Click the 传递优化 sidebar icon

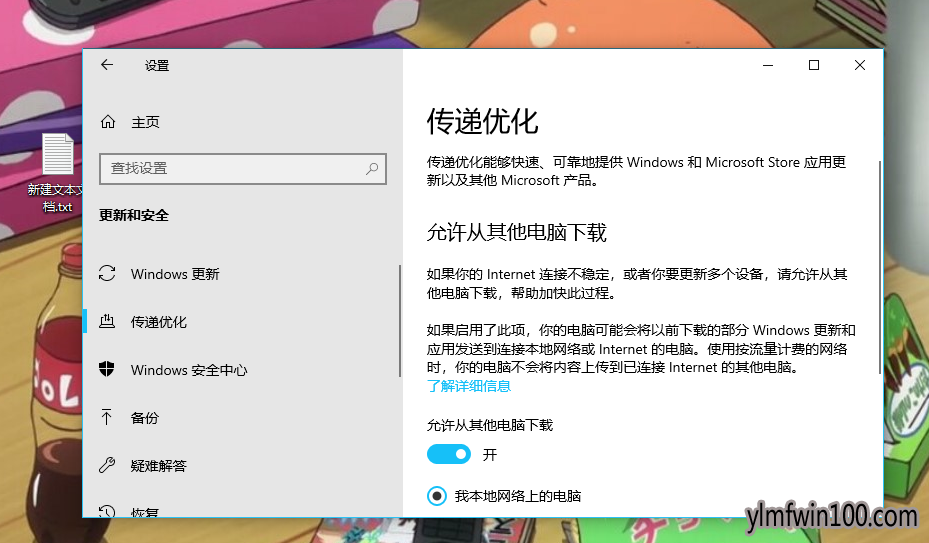click(x=107, y=321)
